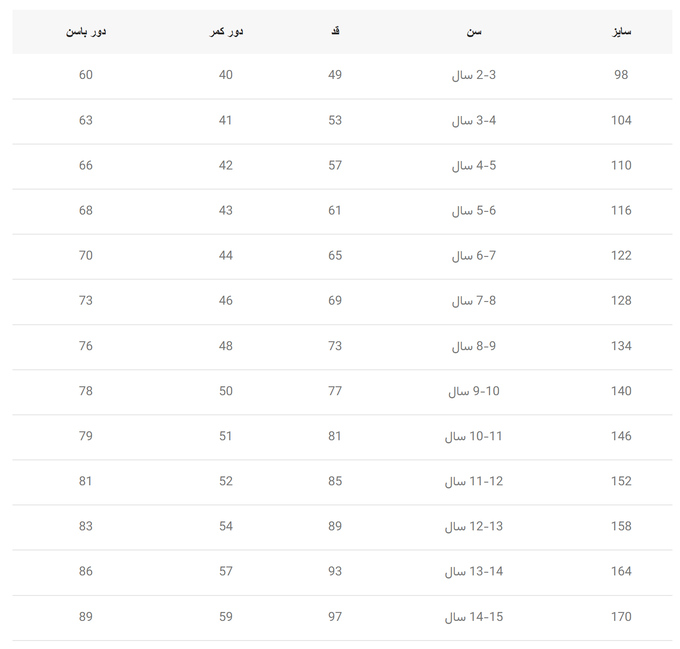Click hip value 89 in last row

(x=85, y=616)
